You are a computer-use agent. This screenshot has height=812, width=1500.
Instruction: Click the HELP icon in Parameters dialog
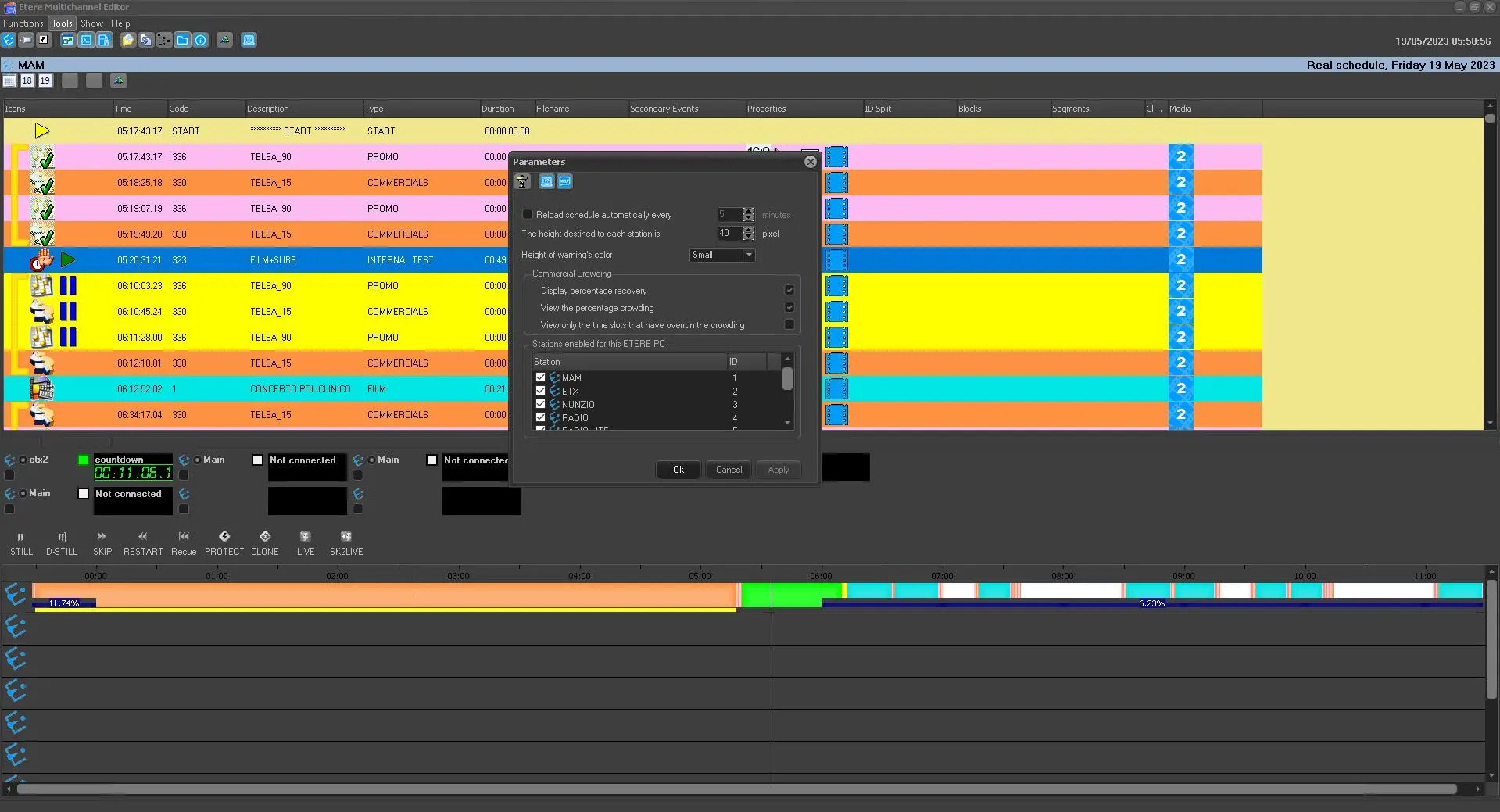(564, 182)
